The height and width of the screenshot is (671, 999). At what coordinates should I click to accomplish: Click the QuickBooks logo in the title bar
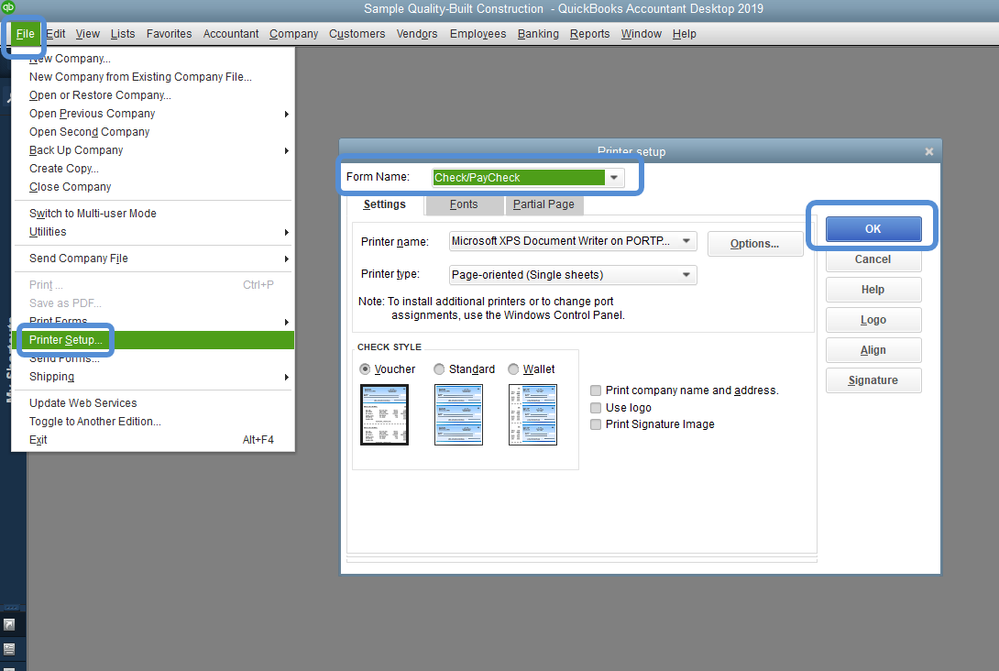point(8,6)
